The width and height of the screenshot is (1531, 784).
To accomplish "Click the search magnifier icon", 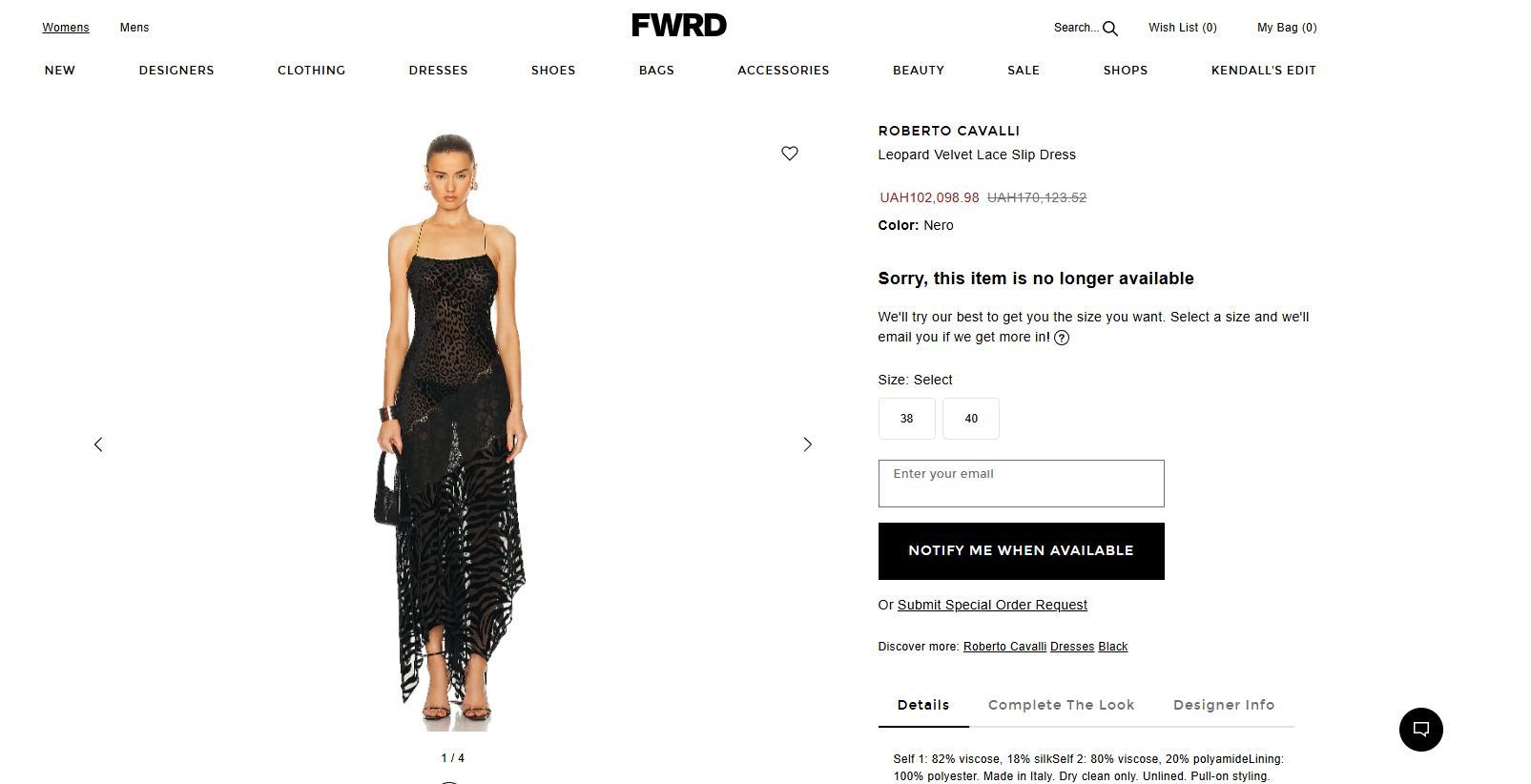I will (x=1110, y=29).
